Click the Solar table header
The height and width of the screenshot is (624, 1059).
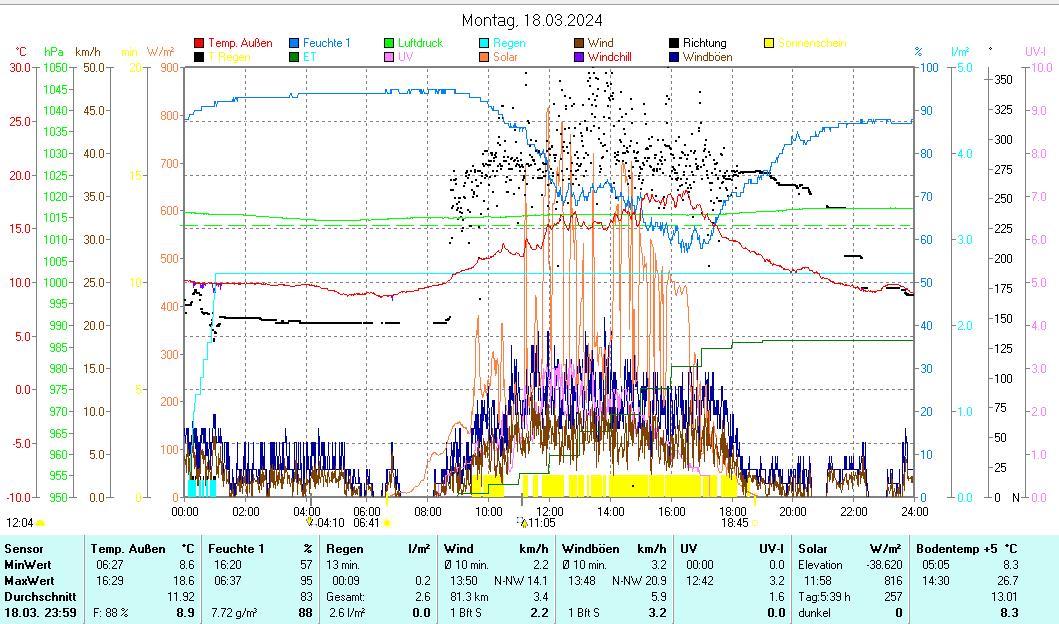(812, 549)
